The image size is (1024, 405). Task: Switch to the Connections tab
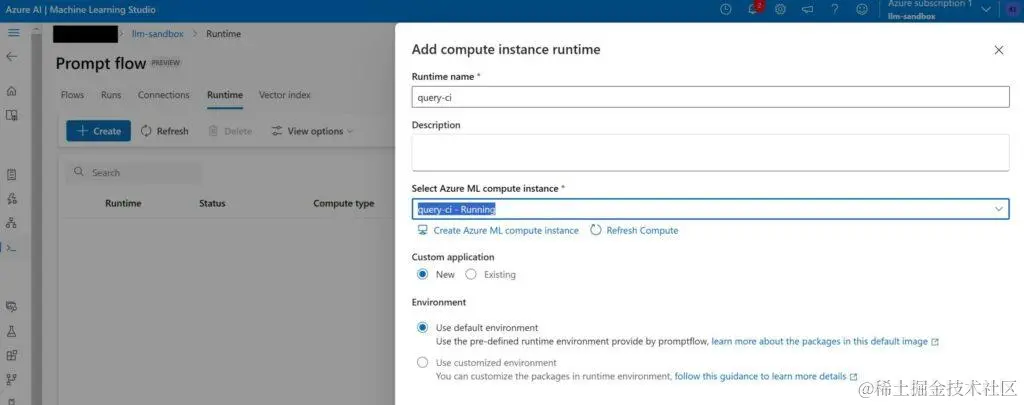[163, 95]
